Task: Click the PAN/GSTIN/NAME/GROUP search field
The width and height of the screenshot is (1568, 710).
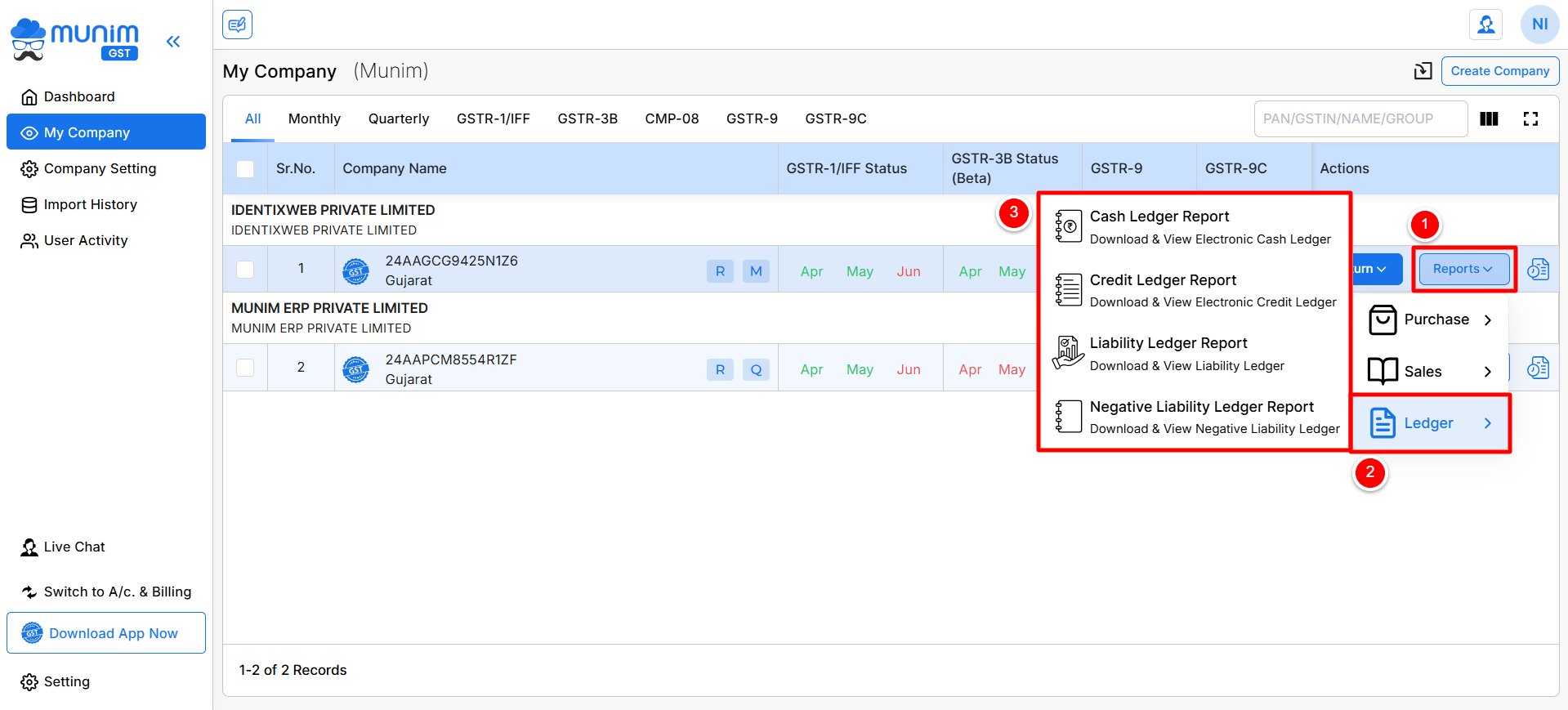Action: (x=1360, y=119)
